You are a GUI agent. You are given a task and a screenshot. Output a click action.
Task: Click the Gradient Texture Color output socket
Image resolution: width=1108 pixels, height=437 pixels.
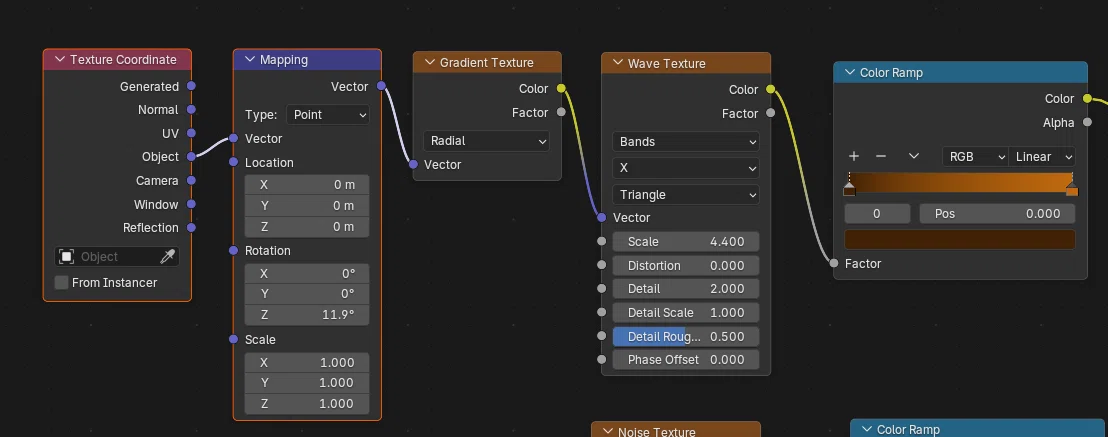click(561, 88)
